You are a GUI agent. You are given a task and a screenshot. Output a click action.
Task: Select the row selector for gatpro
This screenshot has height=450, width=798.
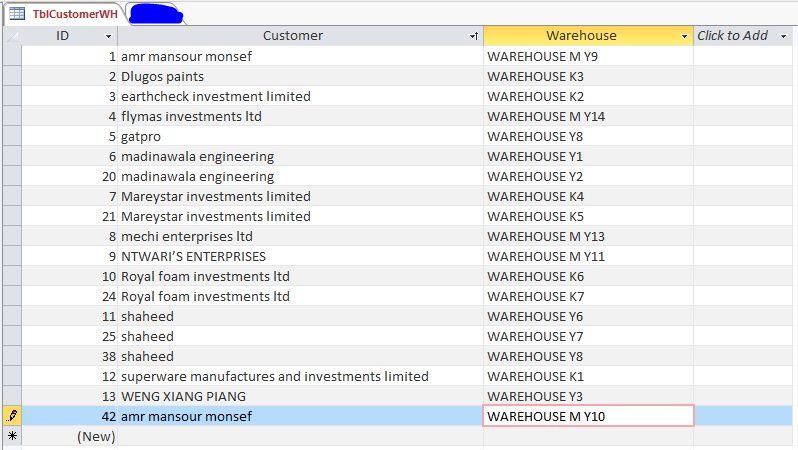pos(12,136)
